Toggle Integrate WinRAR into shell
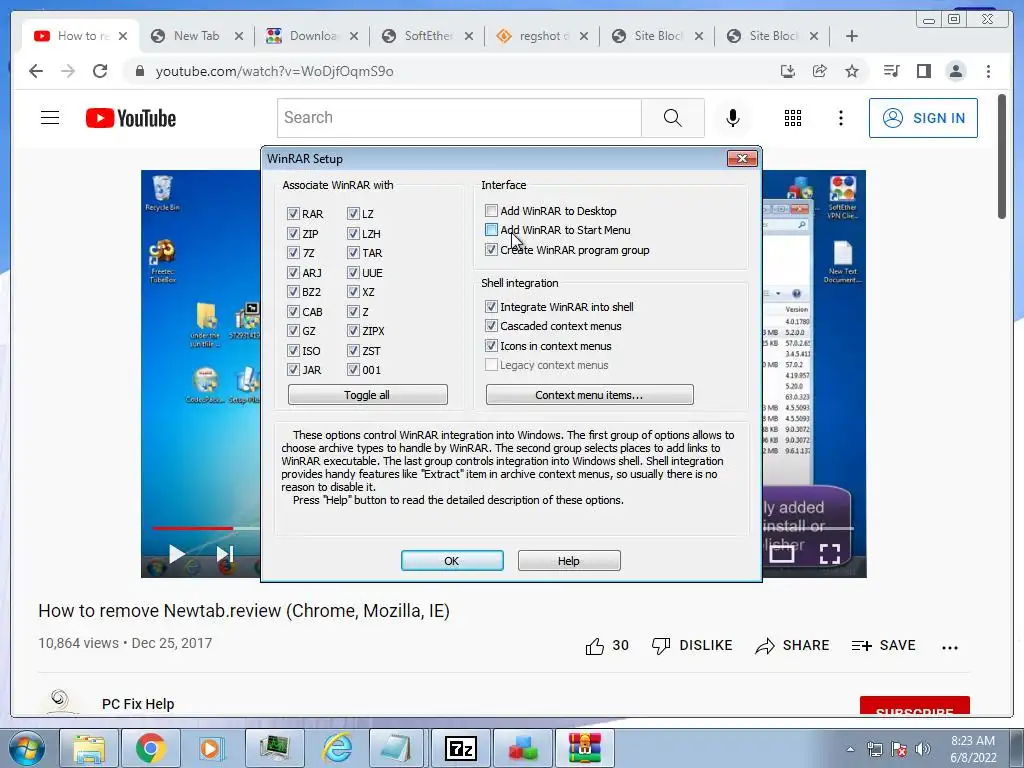This screenshot has width=1024, height=768. pos(491,306)
